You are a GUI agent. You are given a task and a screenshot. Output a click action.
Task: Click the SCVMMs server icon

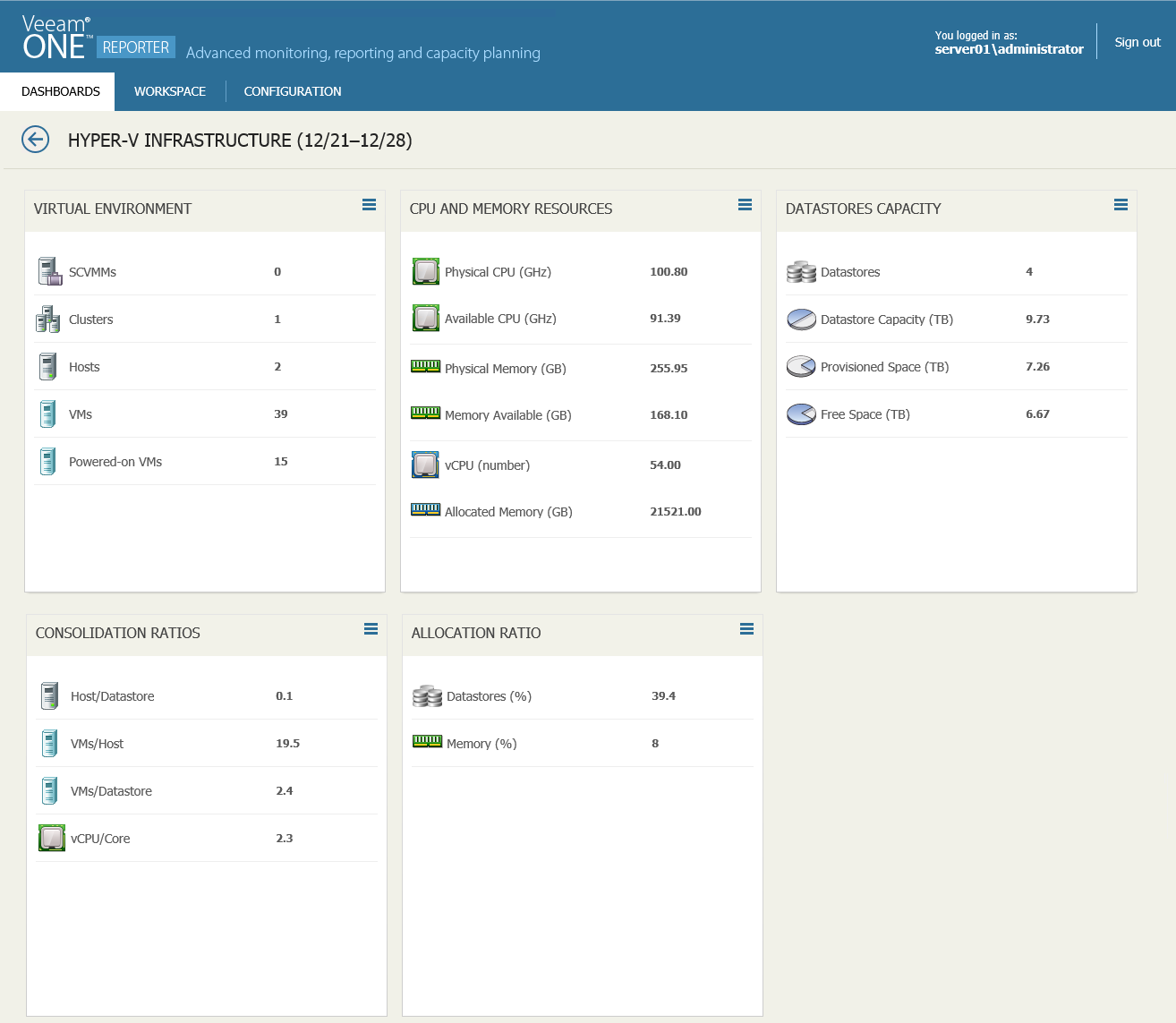tap(49, 271)
